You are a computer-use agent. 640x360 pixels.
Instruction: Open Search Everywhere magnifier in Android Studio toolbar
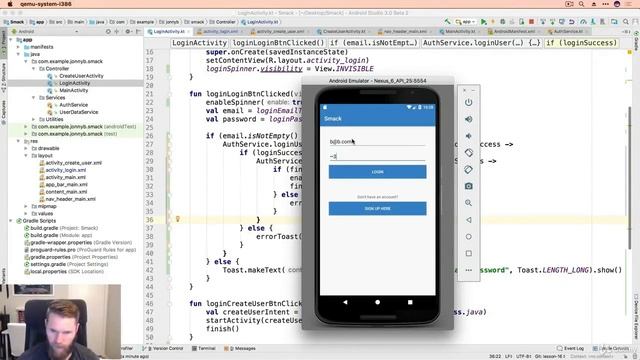(x=626, y=22)
